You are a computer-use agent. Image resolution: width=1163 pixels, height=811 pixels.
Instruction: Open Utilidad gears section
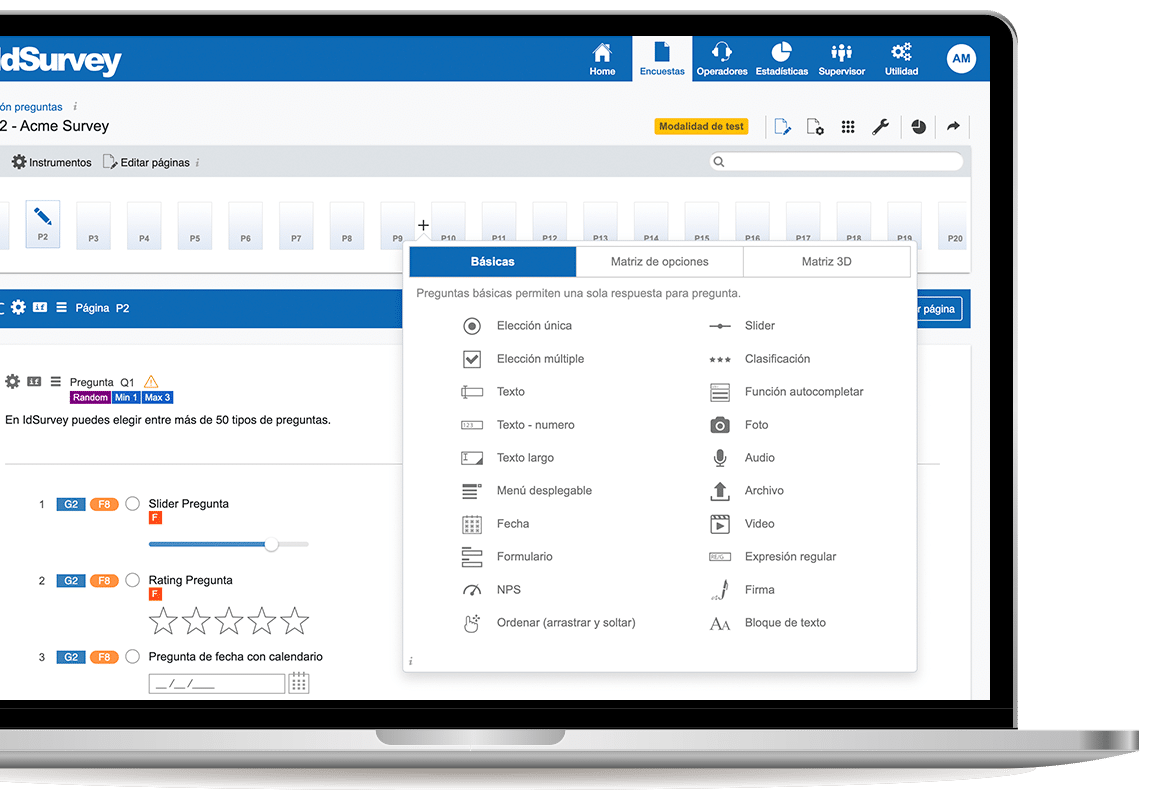pyautogui.click(x=901, y=59)
